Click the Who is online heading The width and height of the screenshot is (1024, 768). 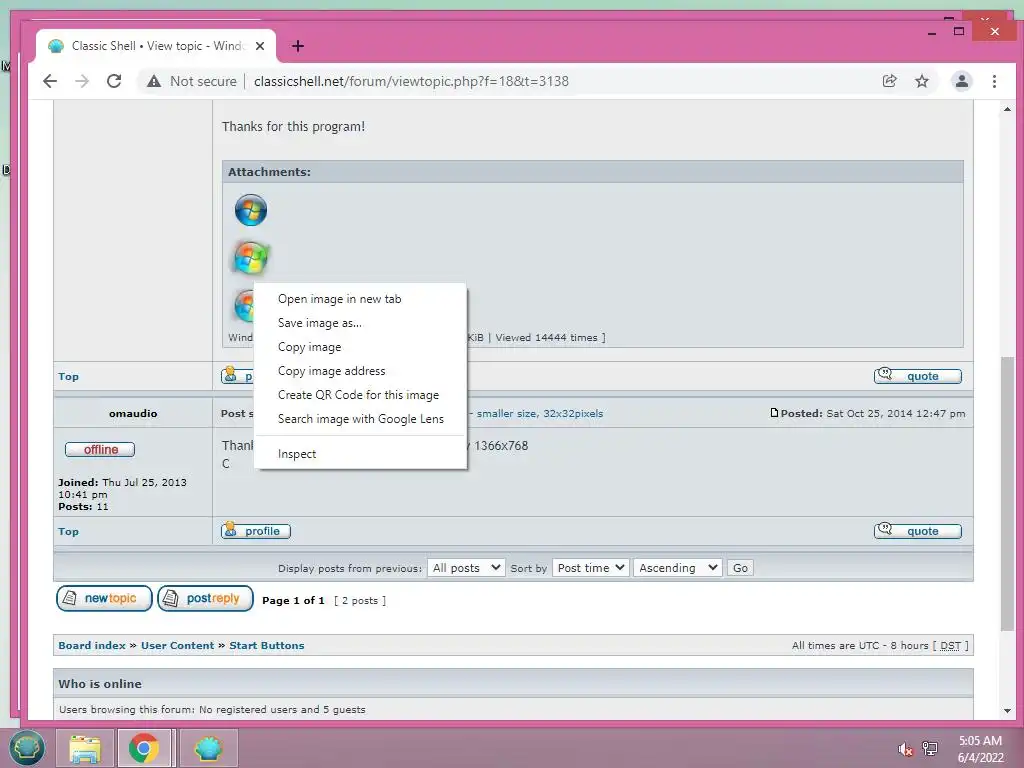tap(100, 684)
